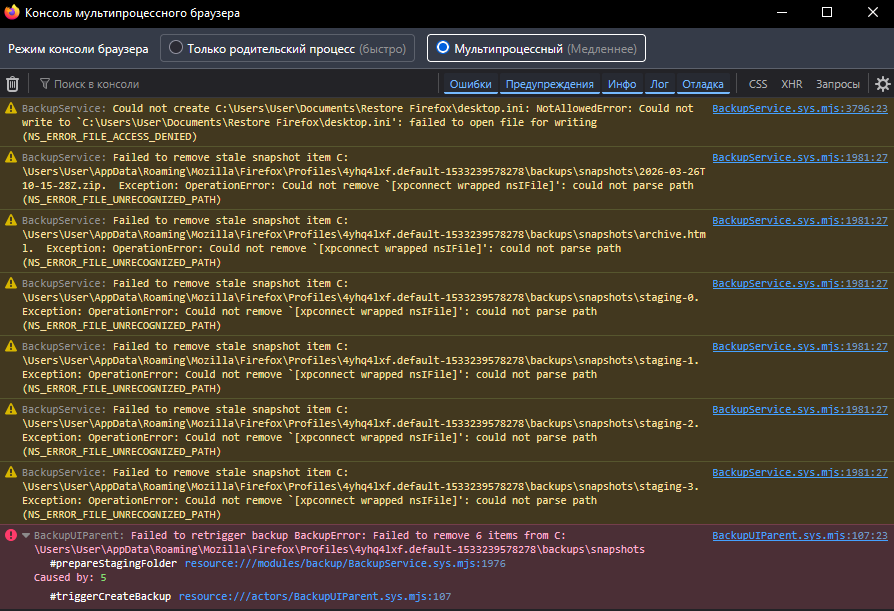Click warning icon on archive.html message
The image size is (894, 611).
(x=11, y=220)
